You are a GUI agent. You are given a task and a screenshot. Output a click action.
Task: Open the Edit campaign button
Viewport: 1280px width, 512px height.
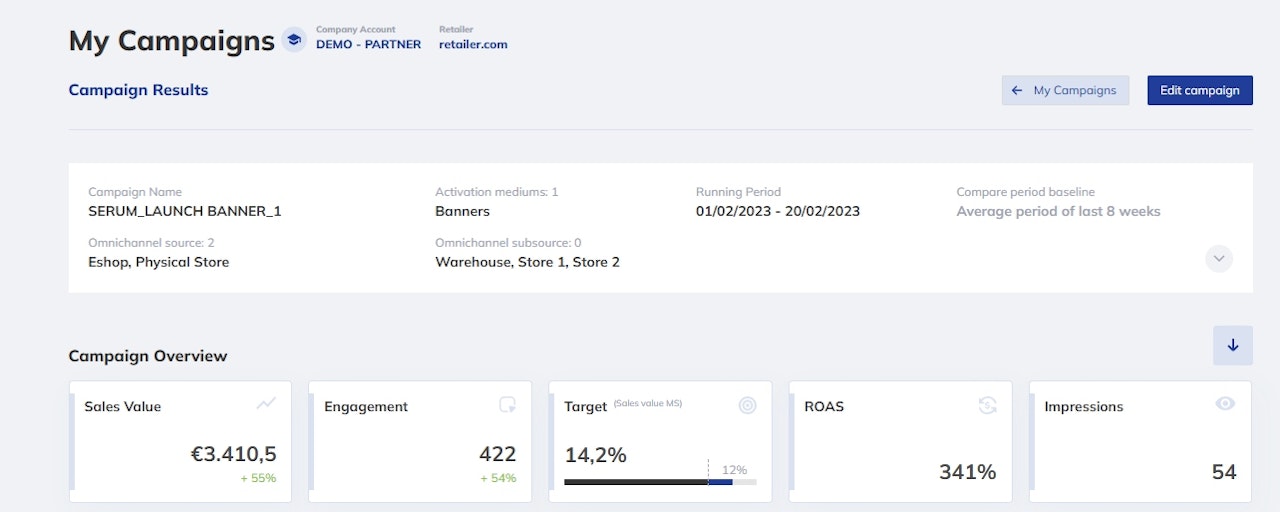click(x=1199, y=90)
